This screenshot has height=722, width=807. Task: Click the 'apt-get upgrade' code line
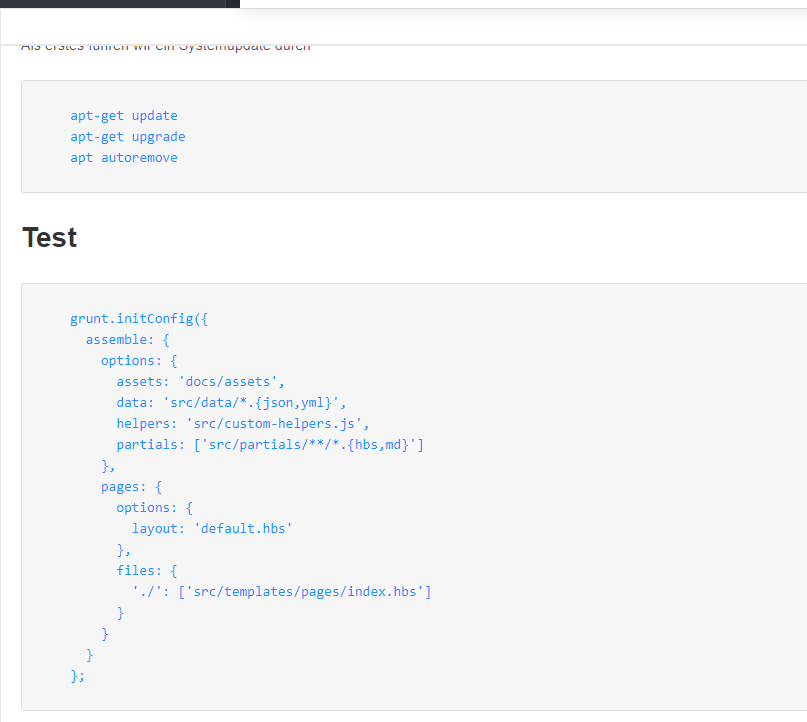coord(128,137)
